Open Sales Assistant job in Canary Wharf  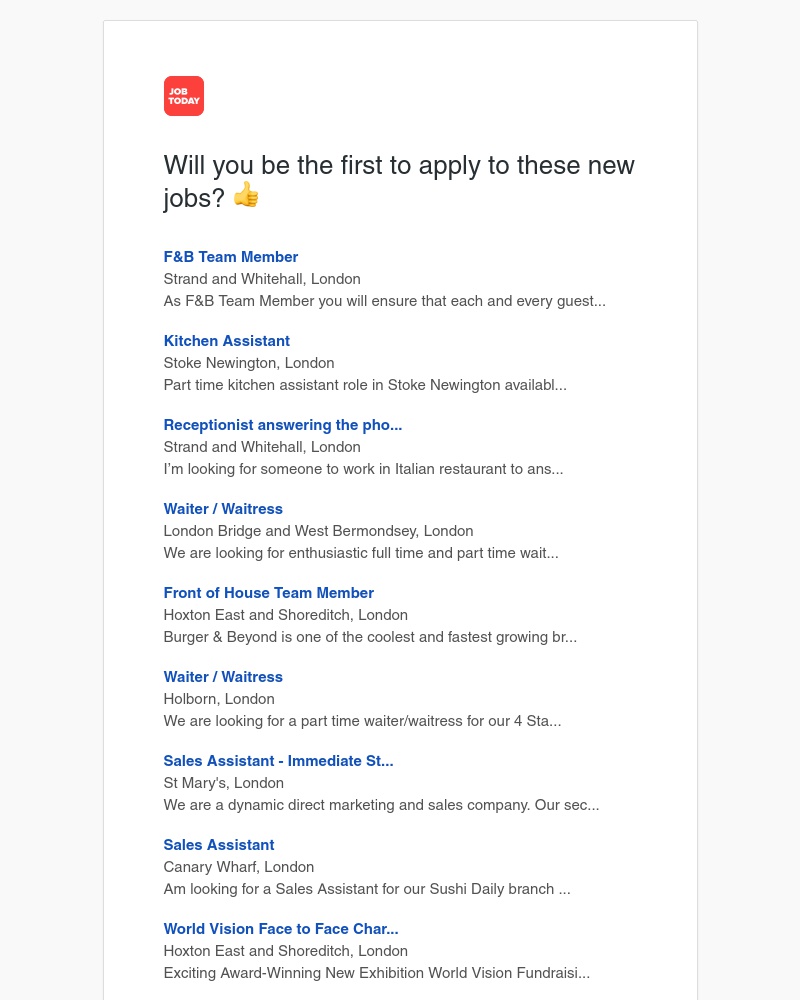click(219, 845)
